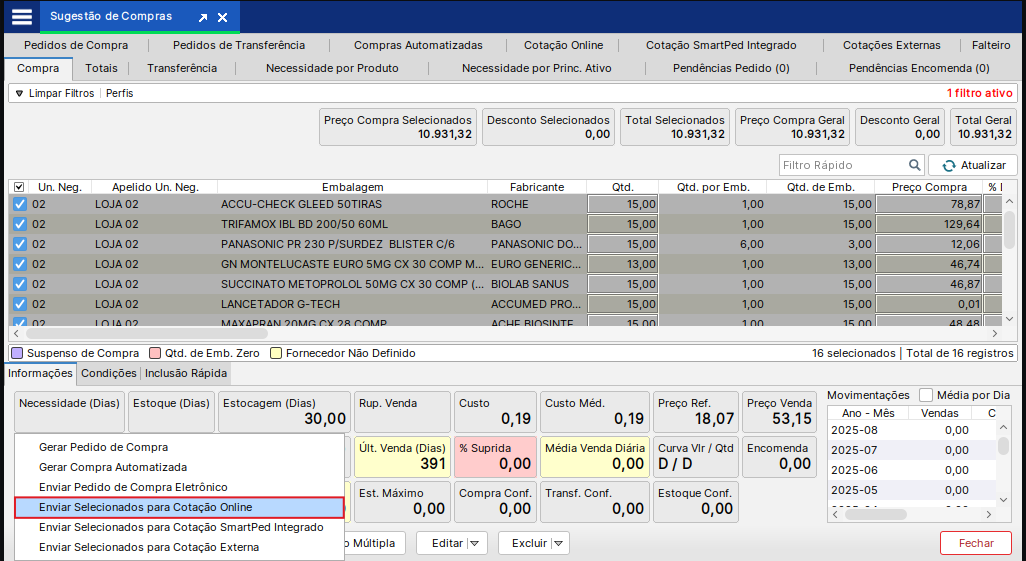Click the Qtd. de Emb. Zero pink swatch
1026x561 pixels.
click(155, 353)
